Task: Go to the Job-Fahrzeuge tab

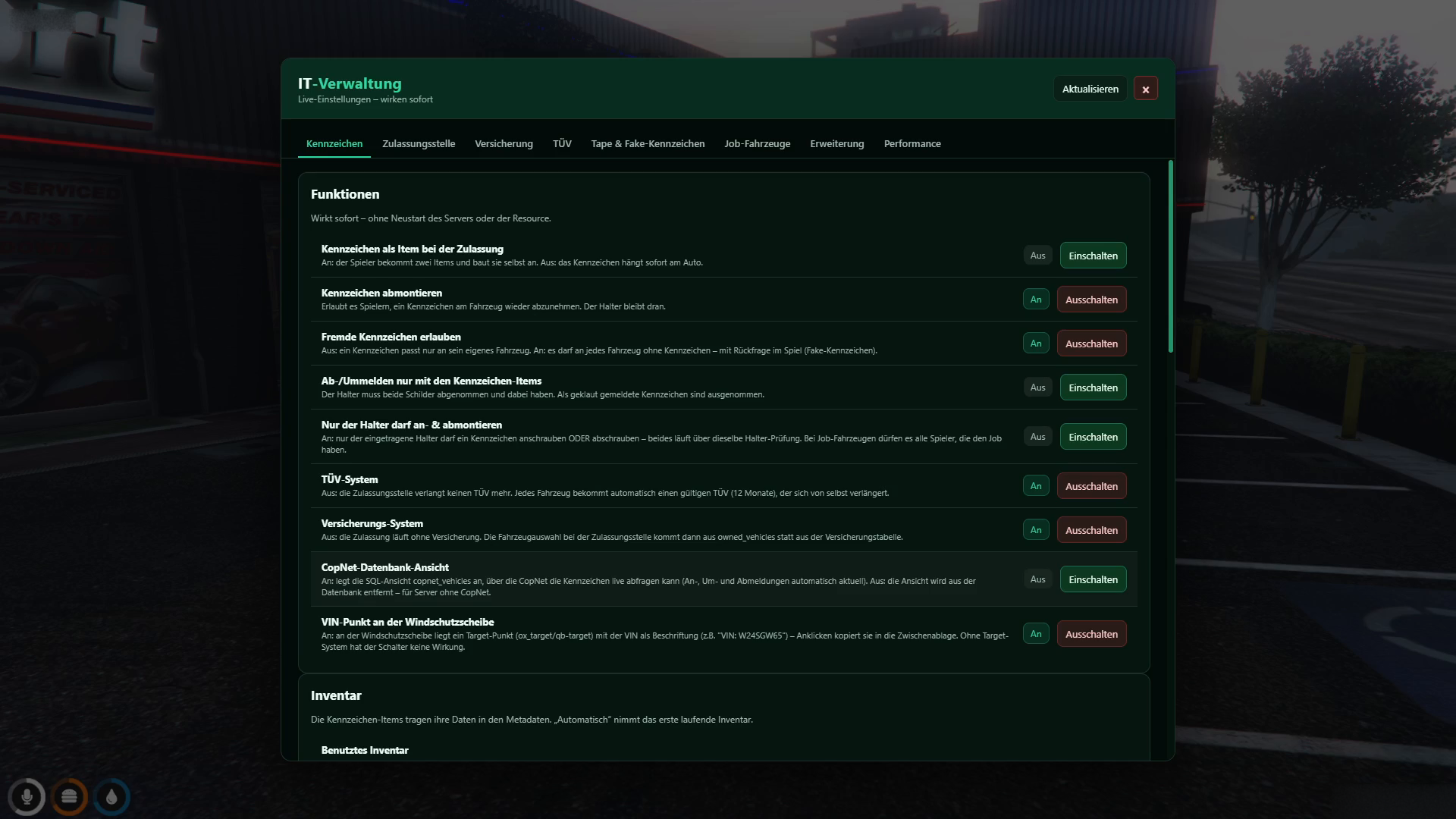Action: [757, 143]
